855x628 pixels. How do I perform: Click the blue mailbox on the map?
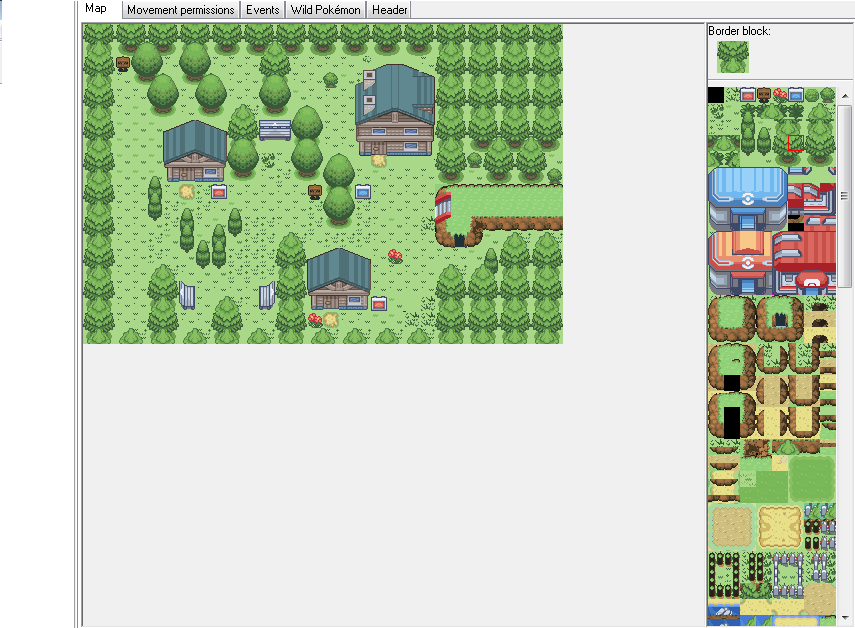pos(363,192)
